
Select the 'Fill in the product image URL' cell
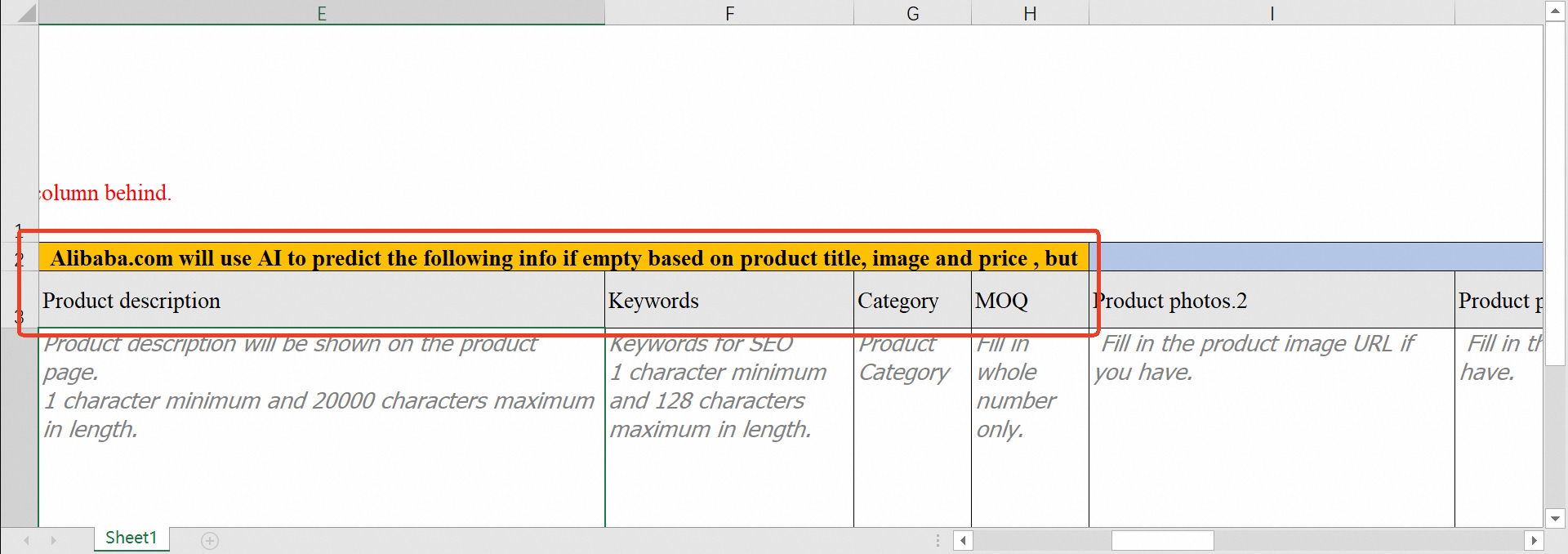1272,428
